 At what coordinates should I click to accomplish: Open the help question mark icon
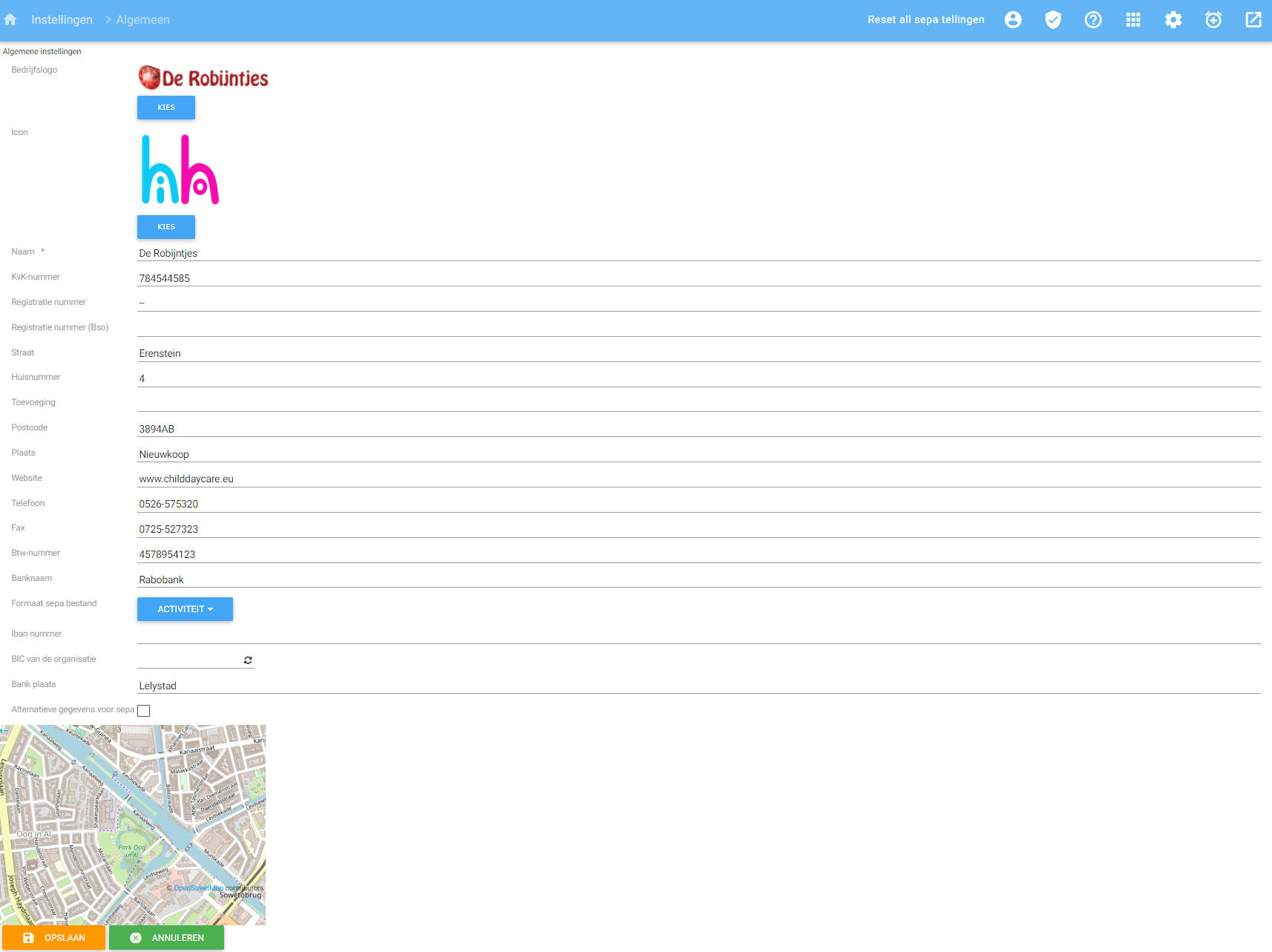click(x=1093, y=20)
